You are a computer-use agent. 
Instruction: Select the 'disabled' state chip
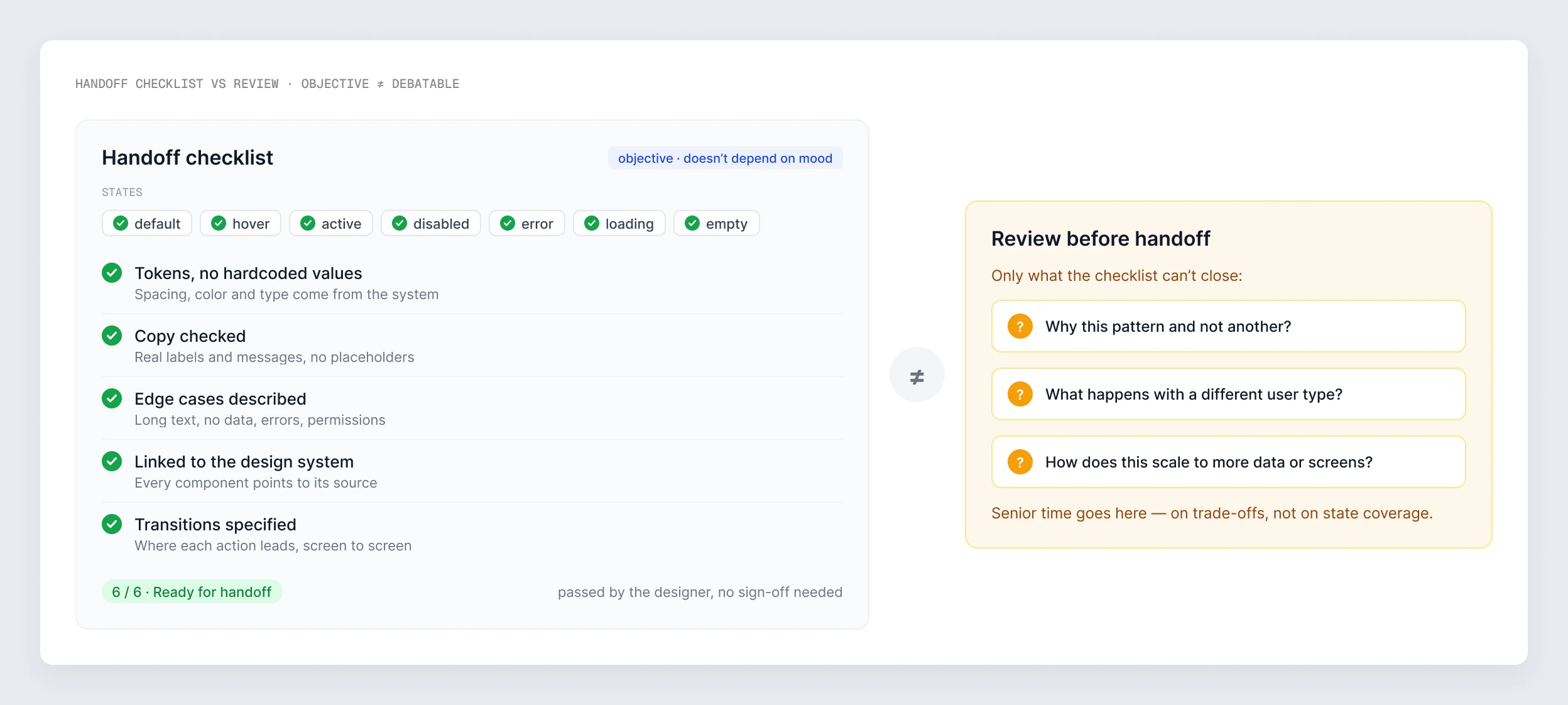(x=431, y=223)
